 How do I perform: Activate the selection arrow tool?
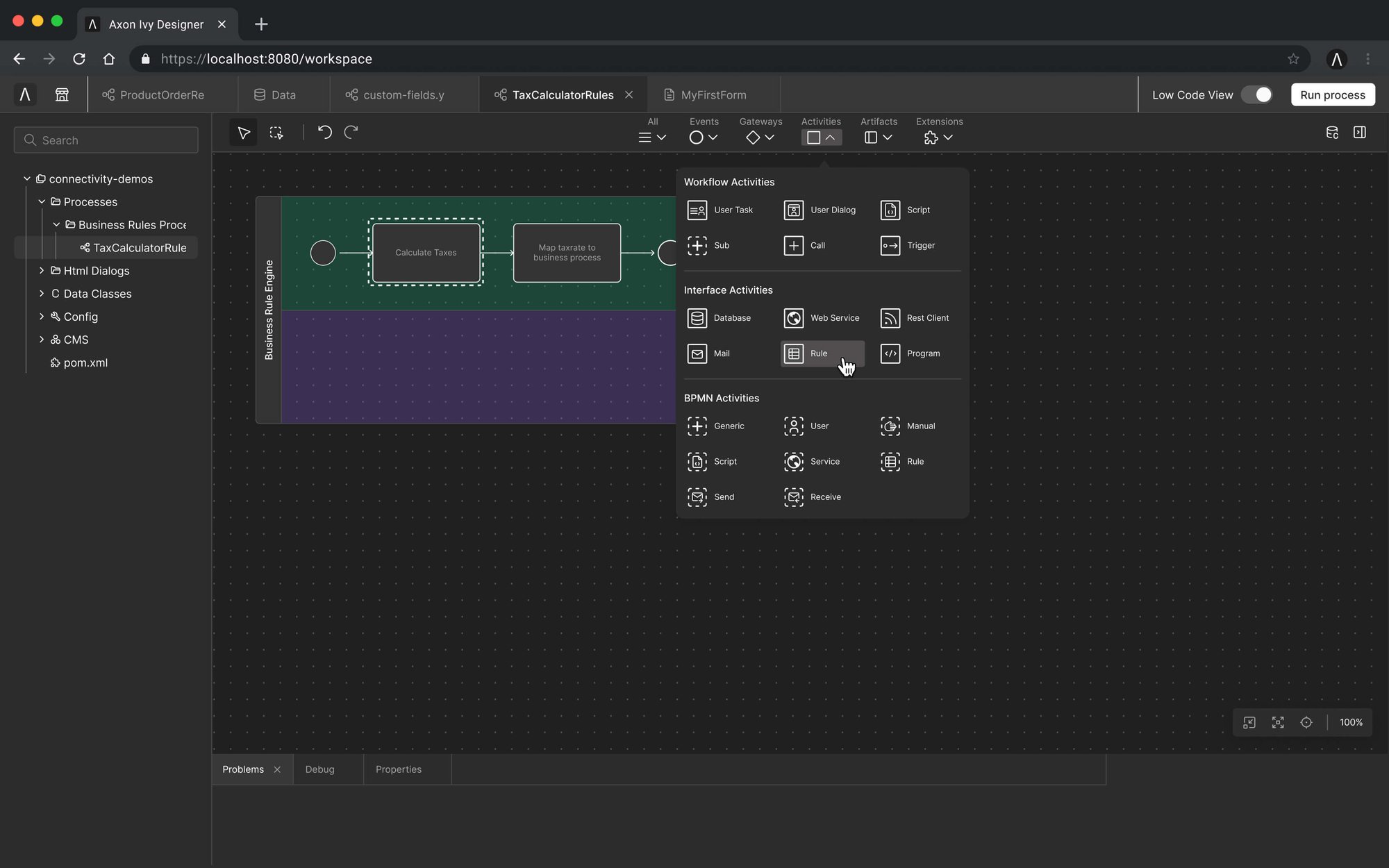coord(244,133)
